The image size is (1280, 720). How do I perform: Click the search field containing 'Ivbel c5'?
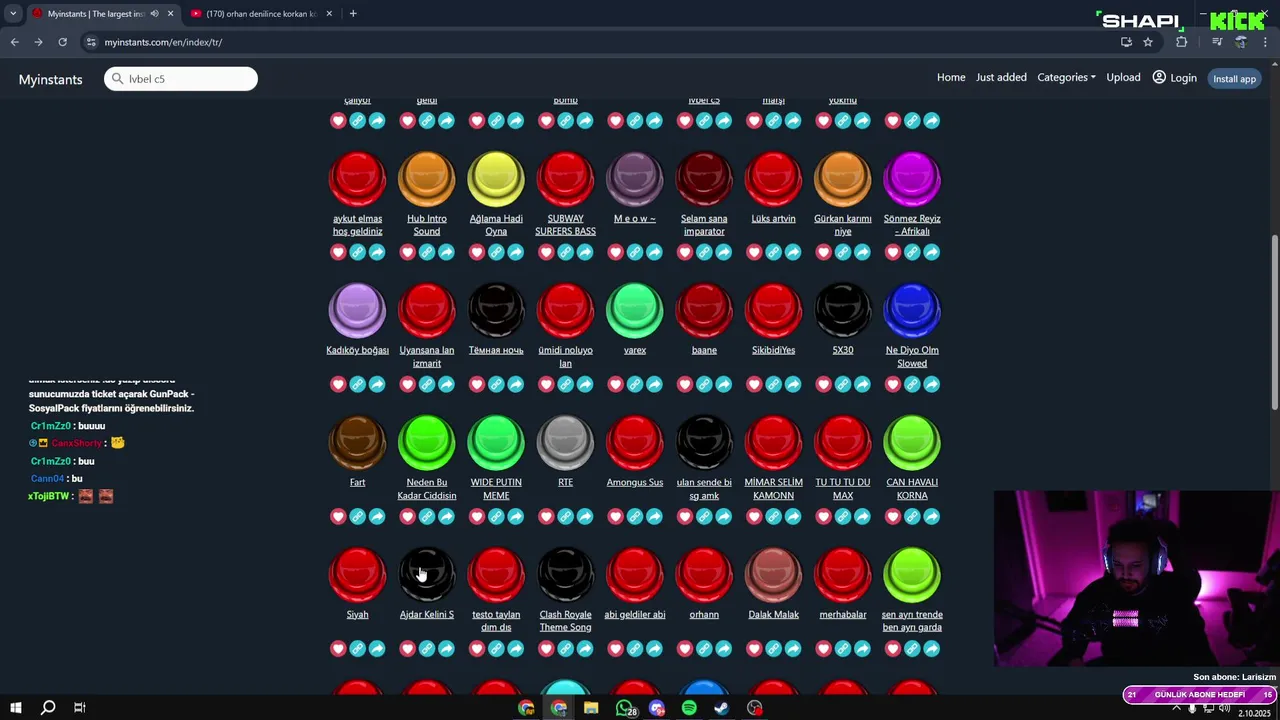(181, 79)
